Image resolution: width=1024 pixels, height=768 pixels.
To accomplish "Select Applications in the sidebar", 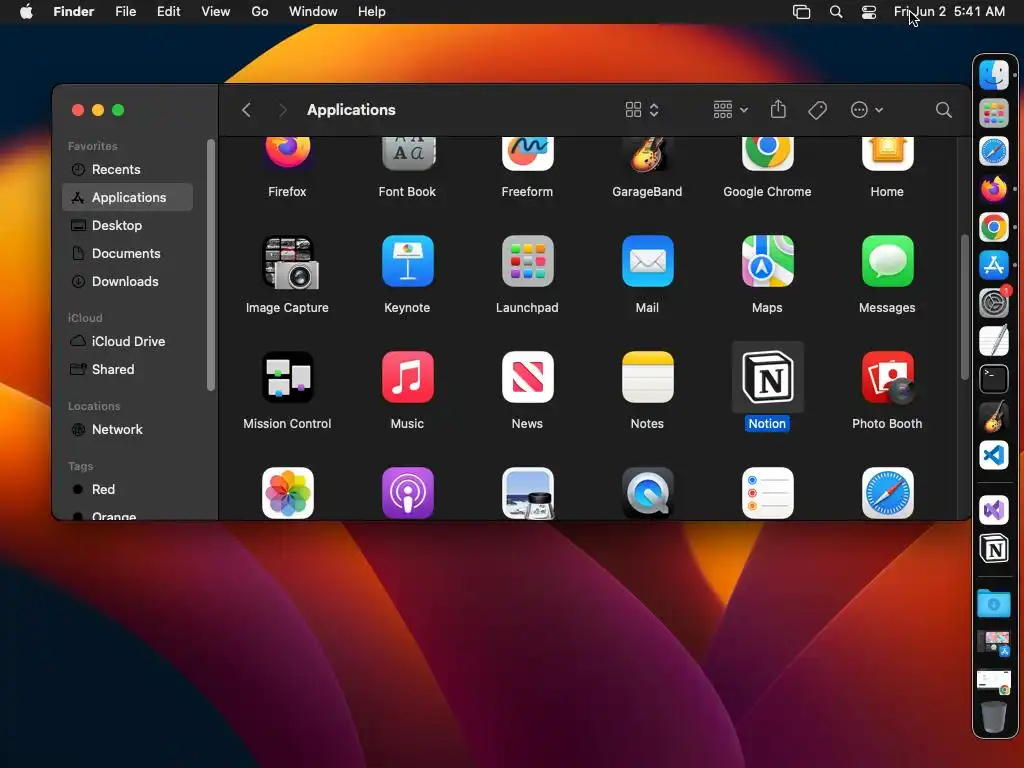I will 127,197.
